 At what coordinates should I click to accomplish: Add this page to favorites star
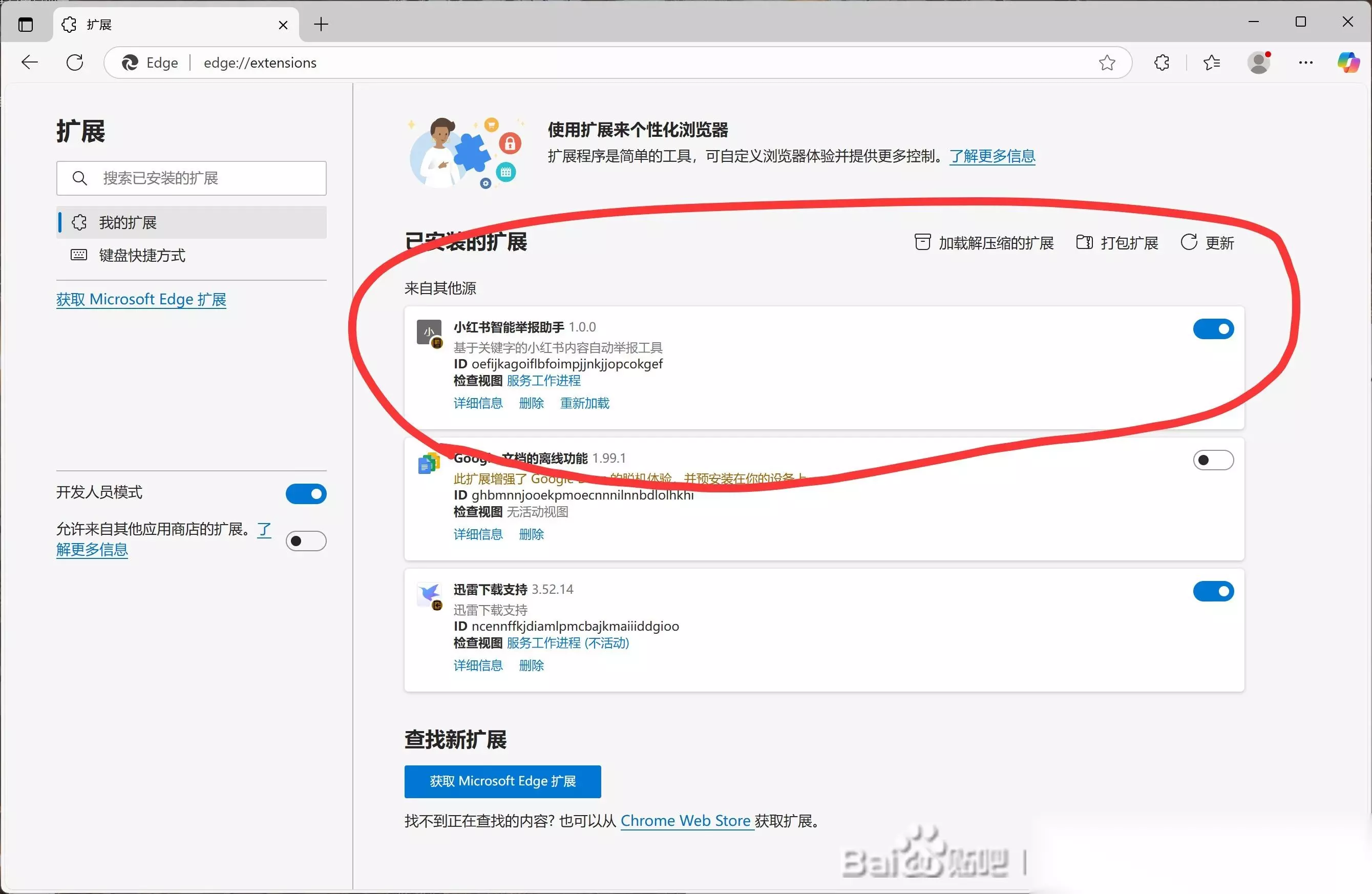1106,63
